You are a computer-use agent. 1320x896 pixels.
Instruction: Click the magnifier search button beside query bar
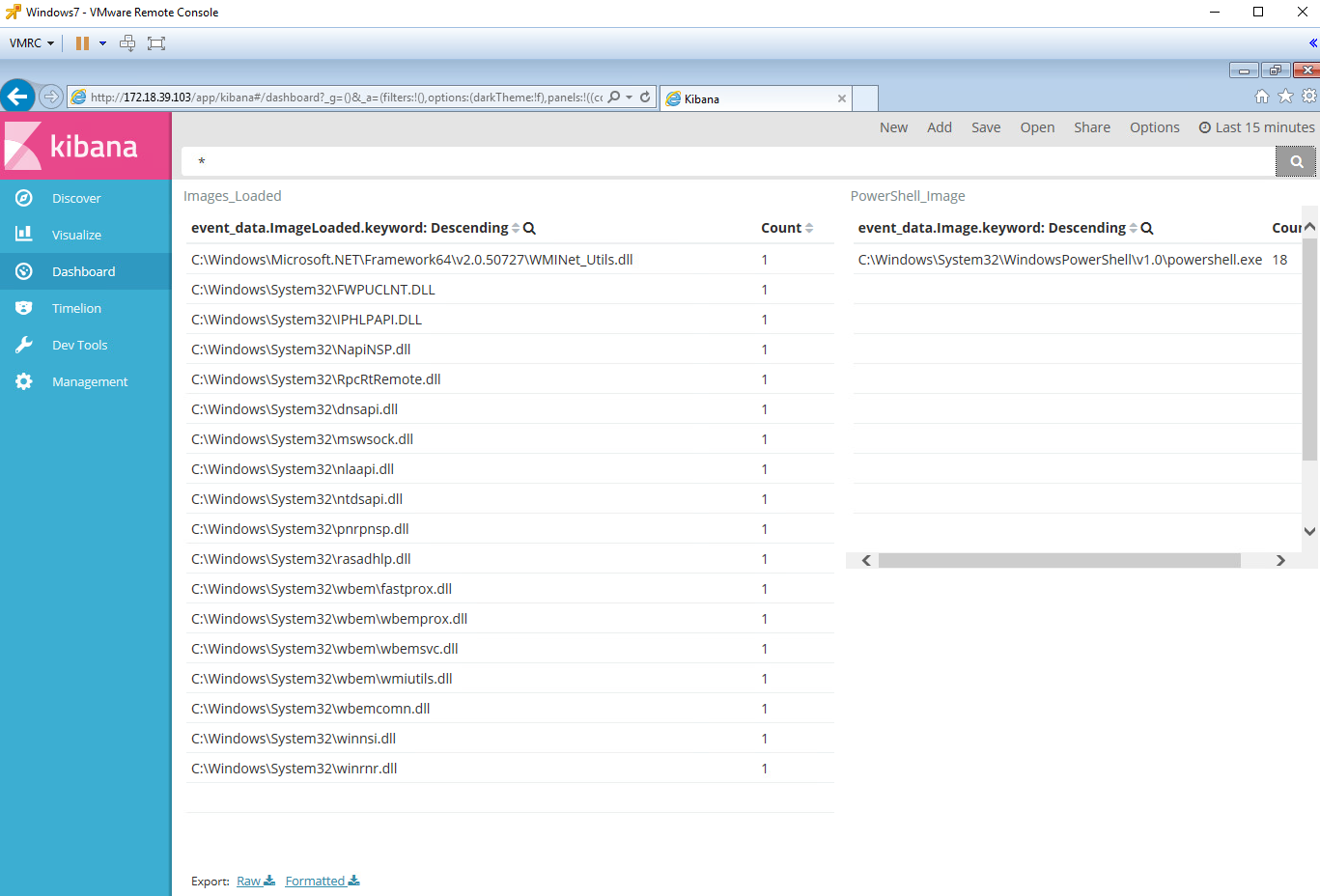(x=1297, y=162)
